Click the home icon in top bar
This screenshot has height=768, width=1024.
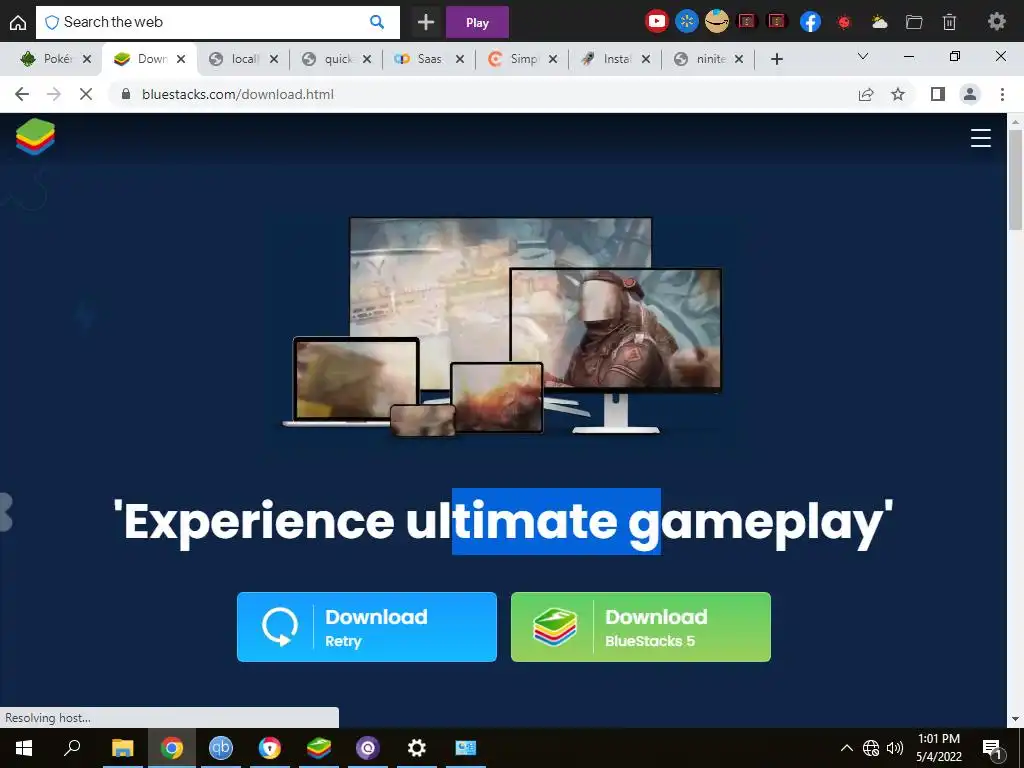coord(18,22)
